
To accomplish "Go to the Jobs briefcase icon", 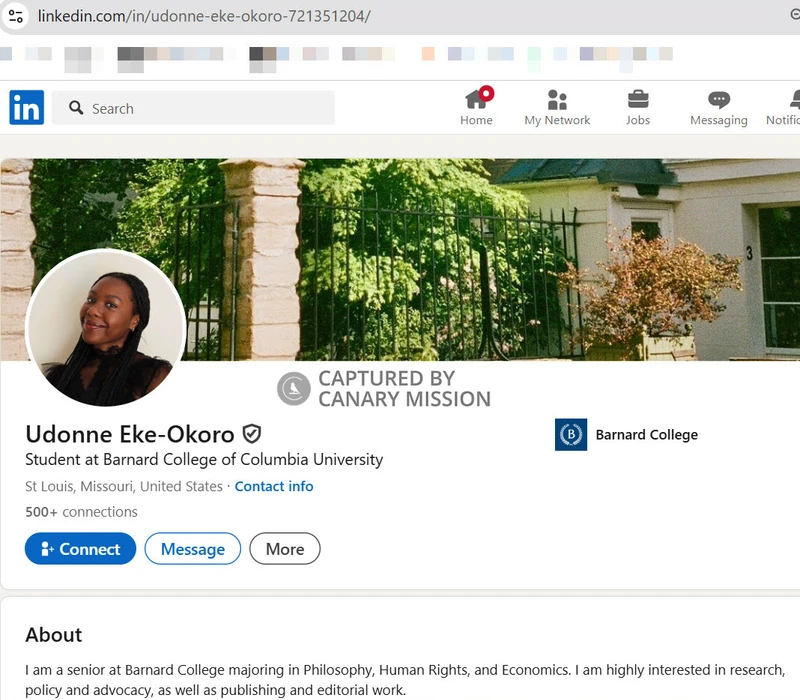I will click(x=638, y=99).
